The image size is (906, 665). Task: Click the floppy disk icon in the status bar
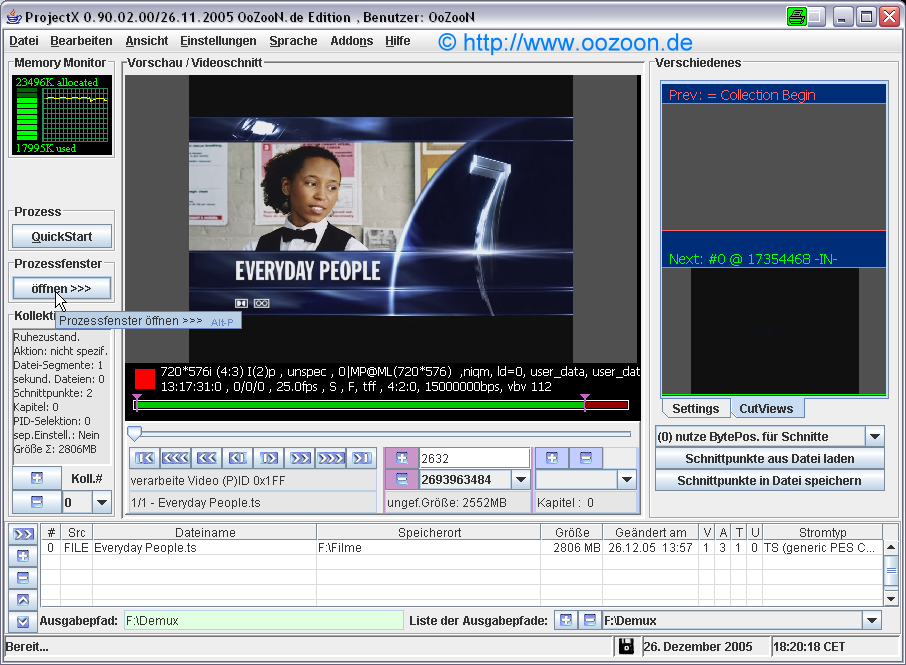click(x=626, y=647)
